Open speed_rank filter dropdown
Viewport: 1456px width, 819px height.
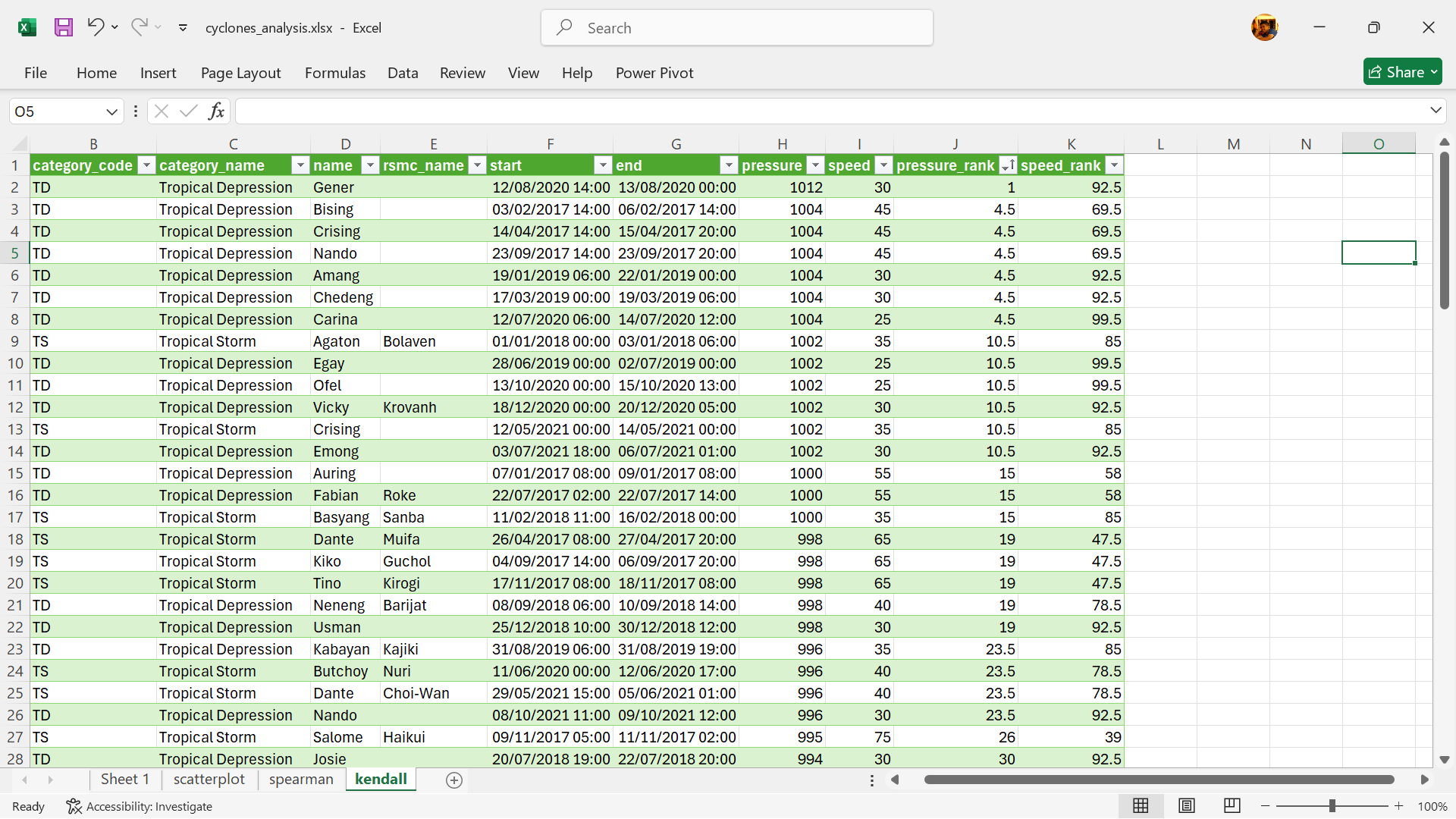tap(1114, 165)
